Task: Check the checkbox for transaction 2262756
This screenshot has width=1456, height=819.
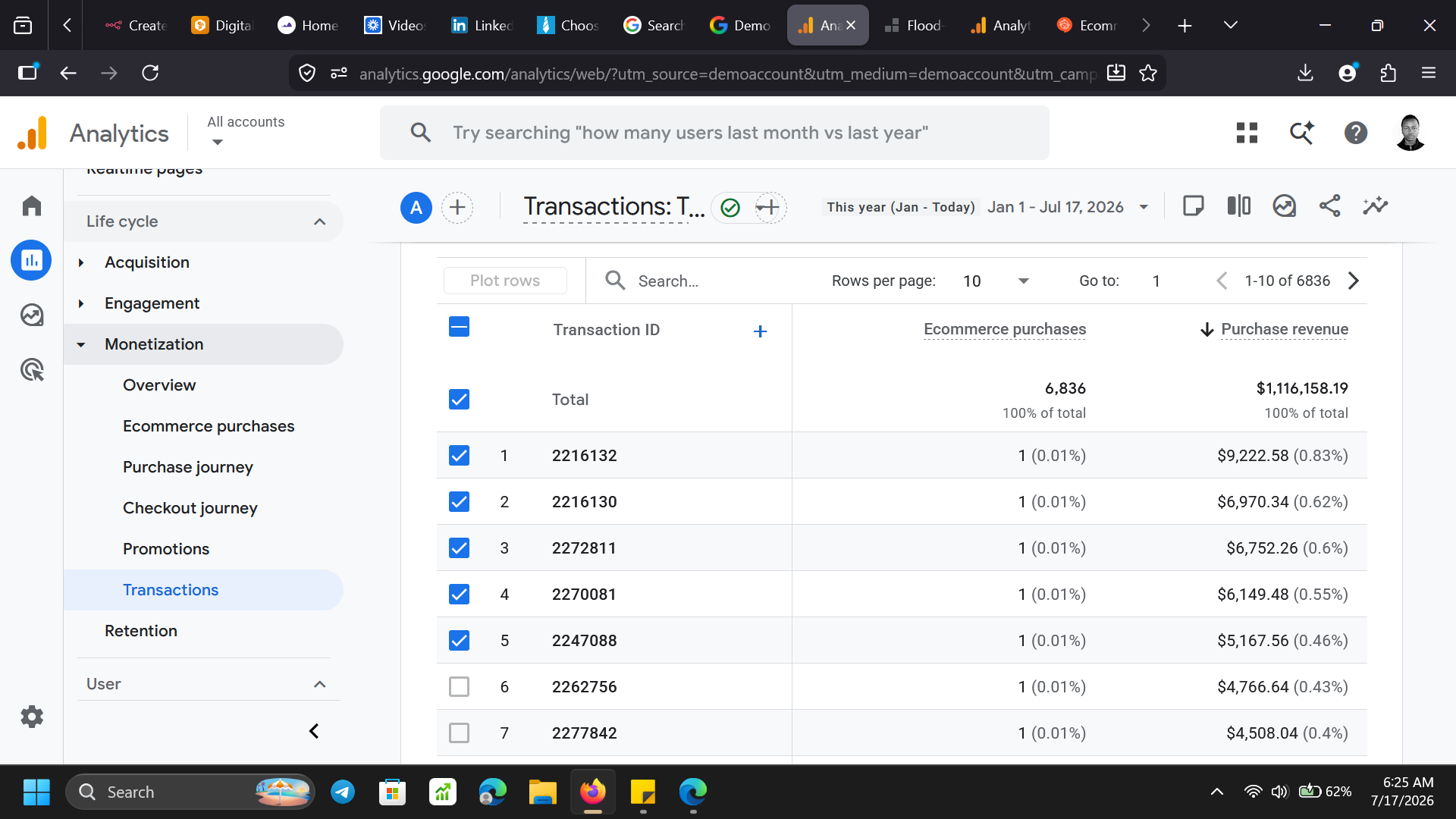Action: [459, 686]
